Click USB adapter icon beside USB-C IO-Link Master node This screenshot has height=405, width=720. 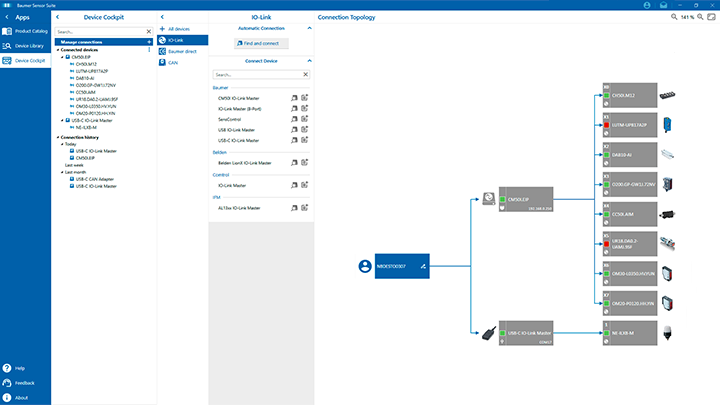point(489,333)
